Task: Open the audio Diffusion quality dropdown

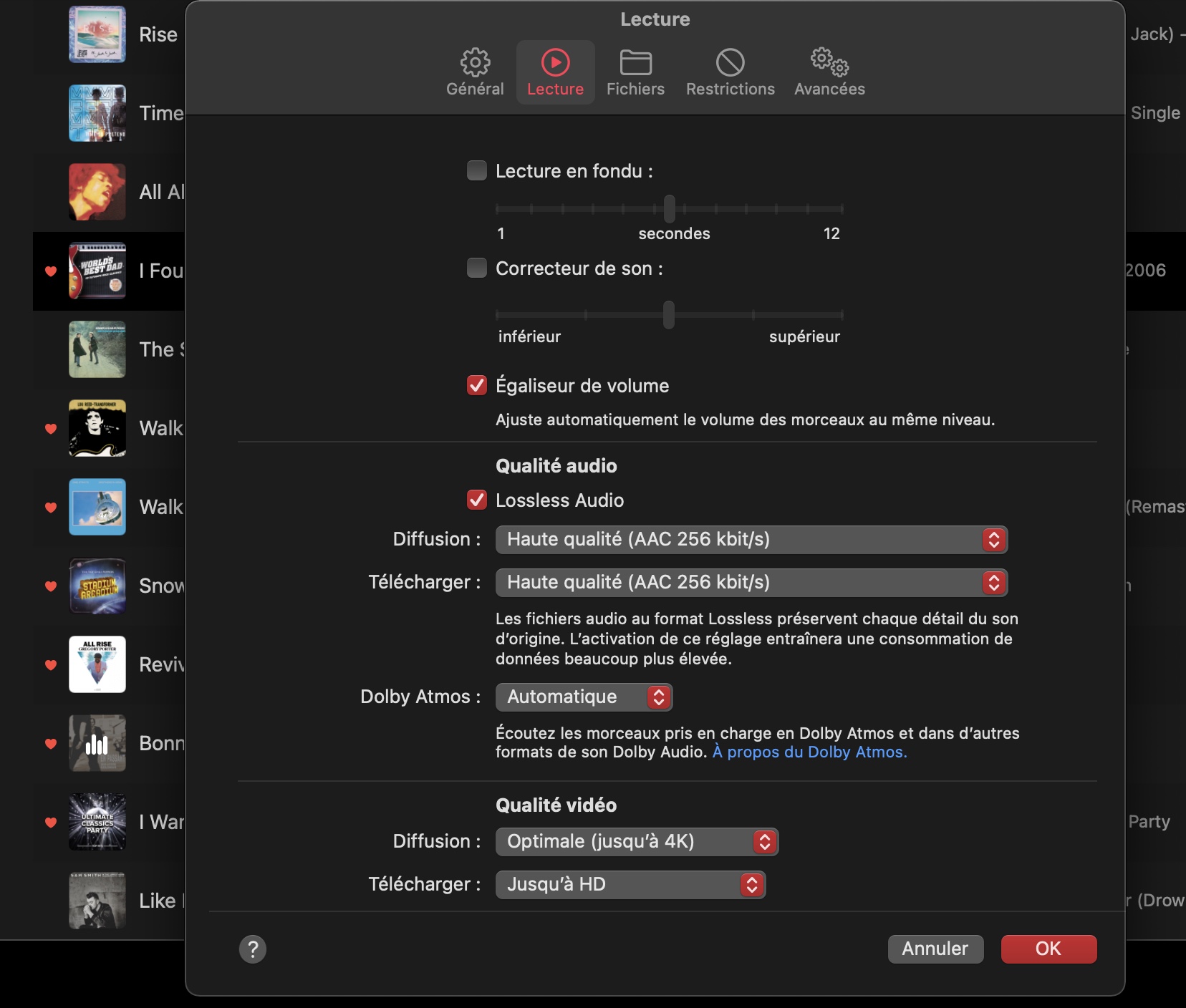Action: tap(751, 540)
